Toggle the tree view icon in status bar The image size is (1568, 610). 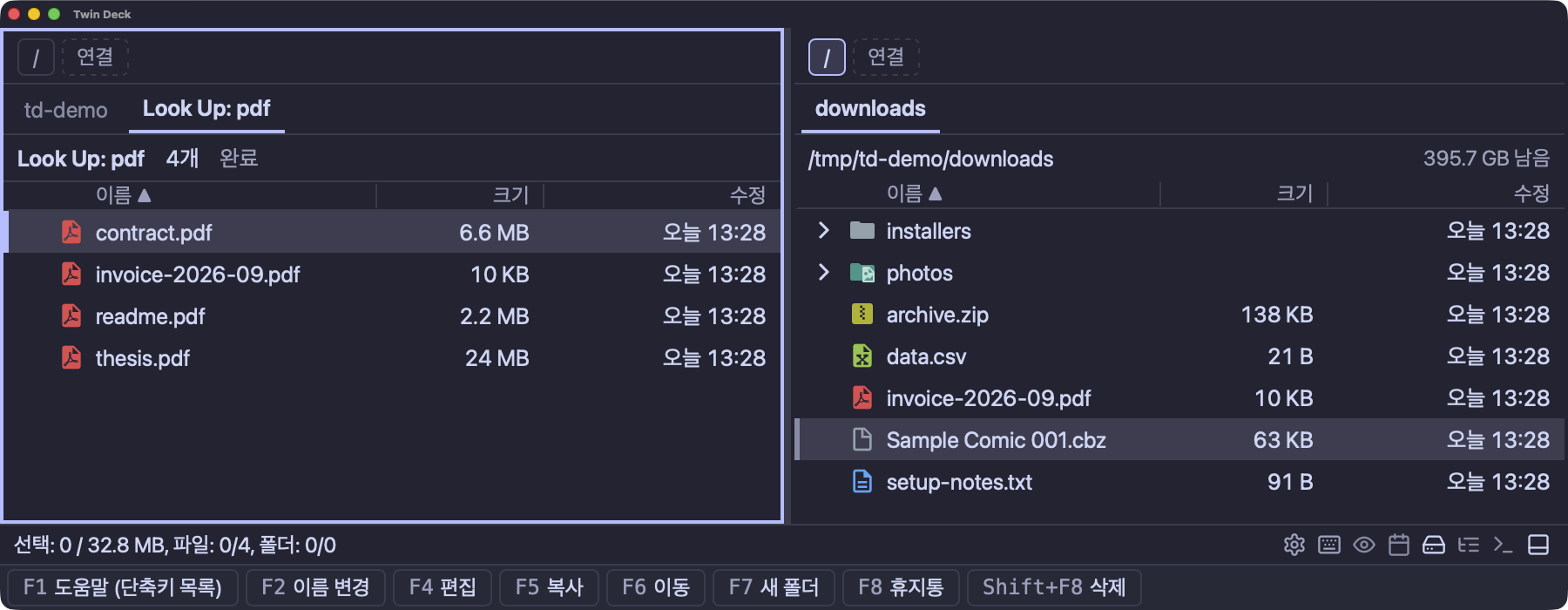(x=1469, y=545)
